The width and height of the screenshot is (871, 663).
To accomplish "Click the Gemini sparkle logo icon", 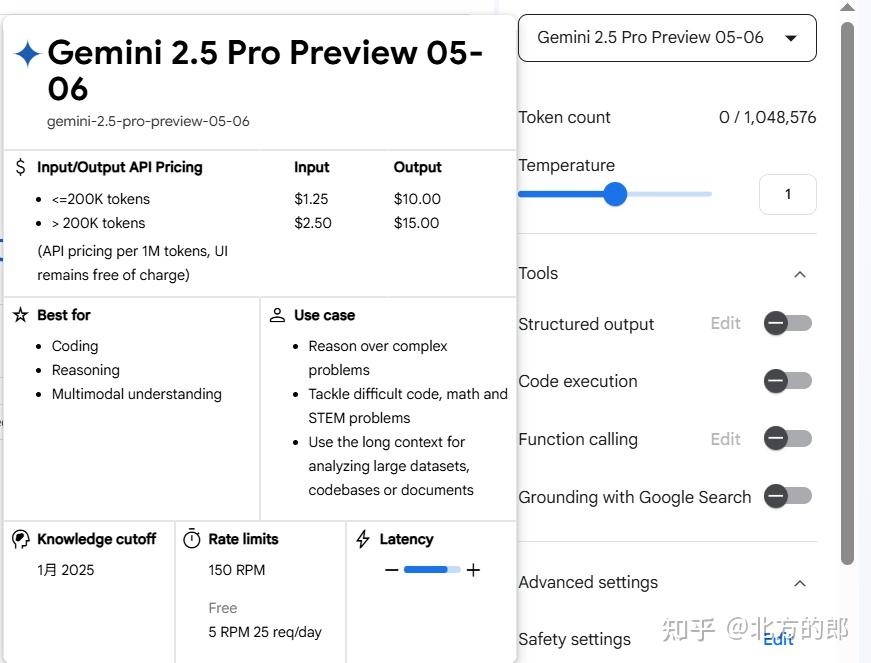I will [27, 53].
